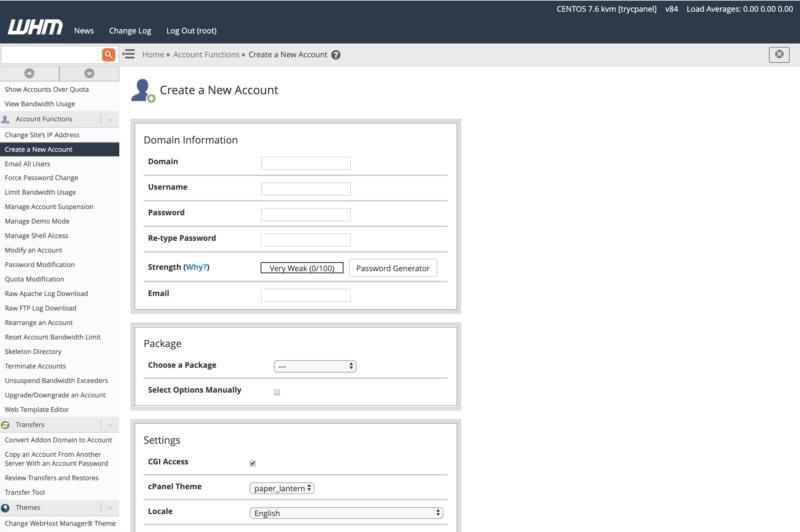Uncheck the CGI Access checkbox
The image size is (800, 532).
[x=252, y=463]
